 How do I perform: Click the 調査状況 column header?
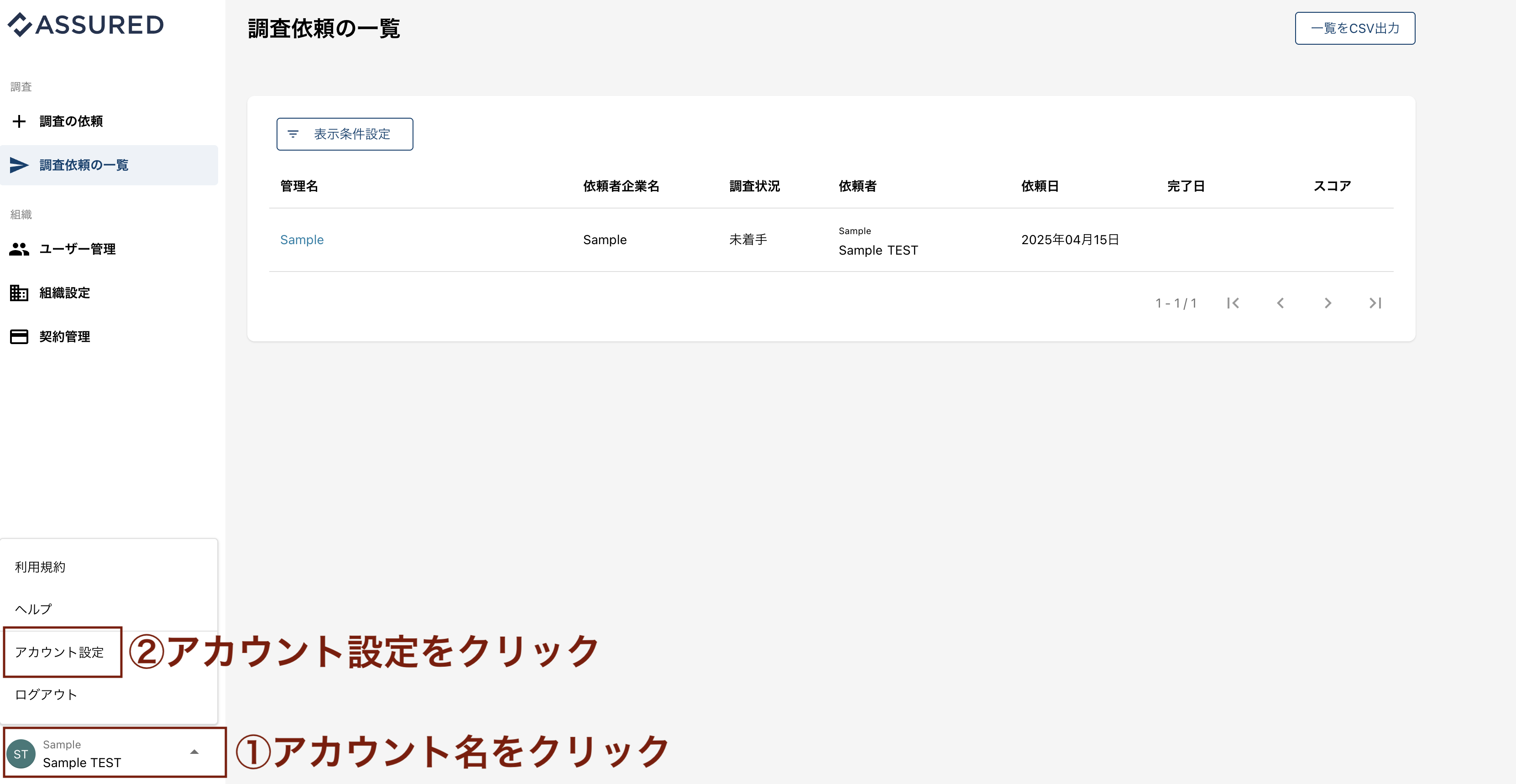tap(754, 187)
